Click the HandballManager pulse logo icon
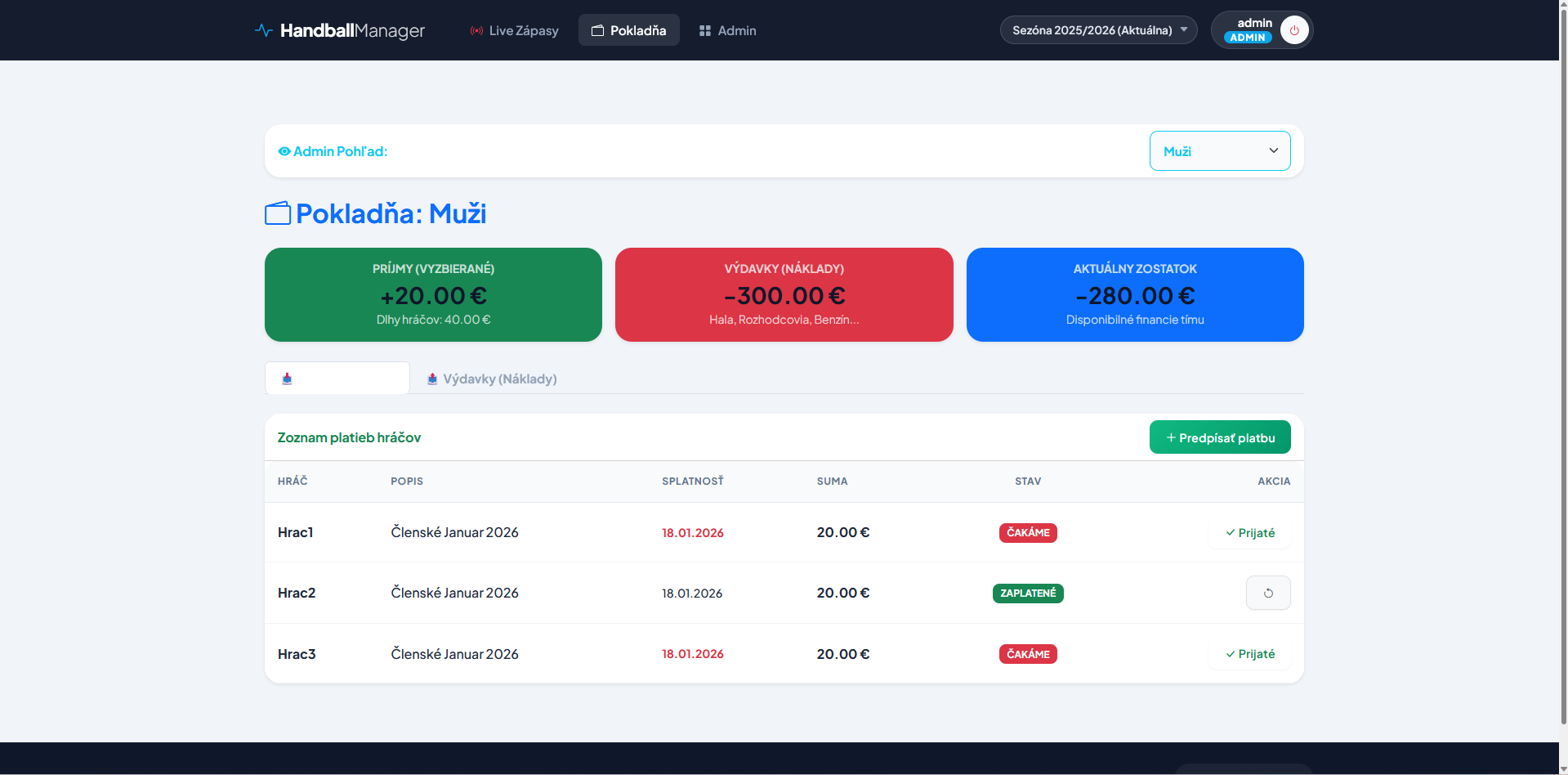This screenshot has height=775, width=1568. tap(263, 30)
